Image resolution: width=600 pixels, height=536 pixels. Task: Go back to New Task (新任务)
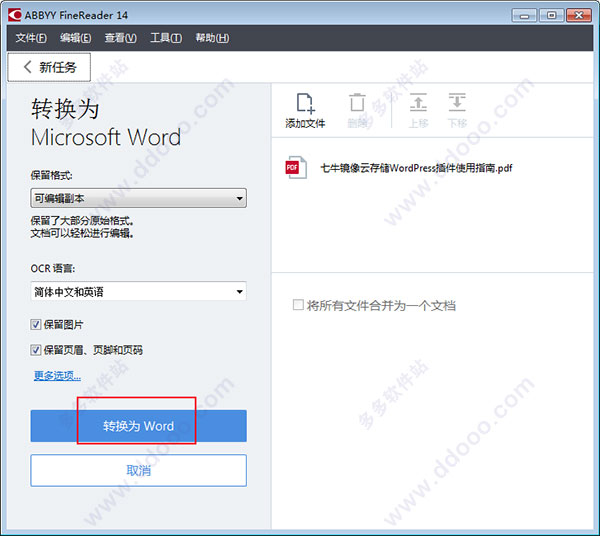[49, 67]
